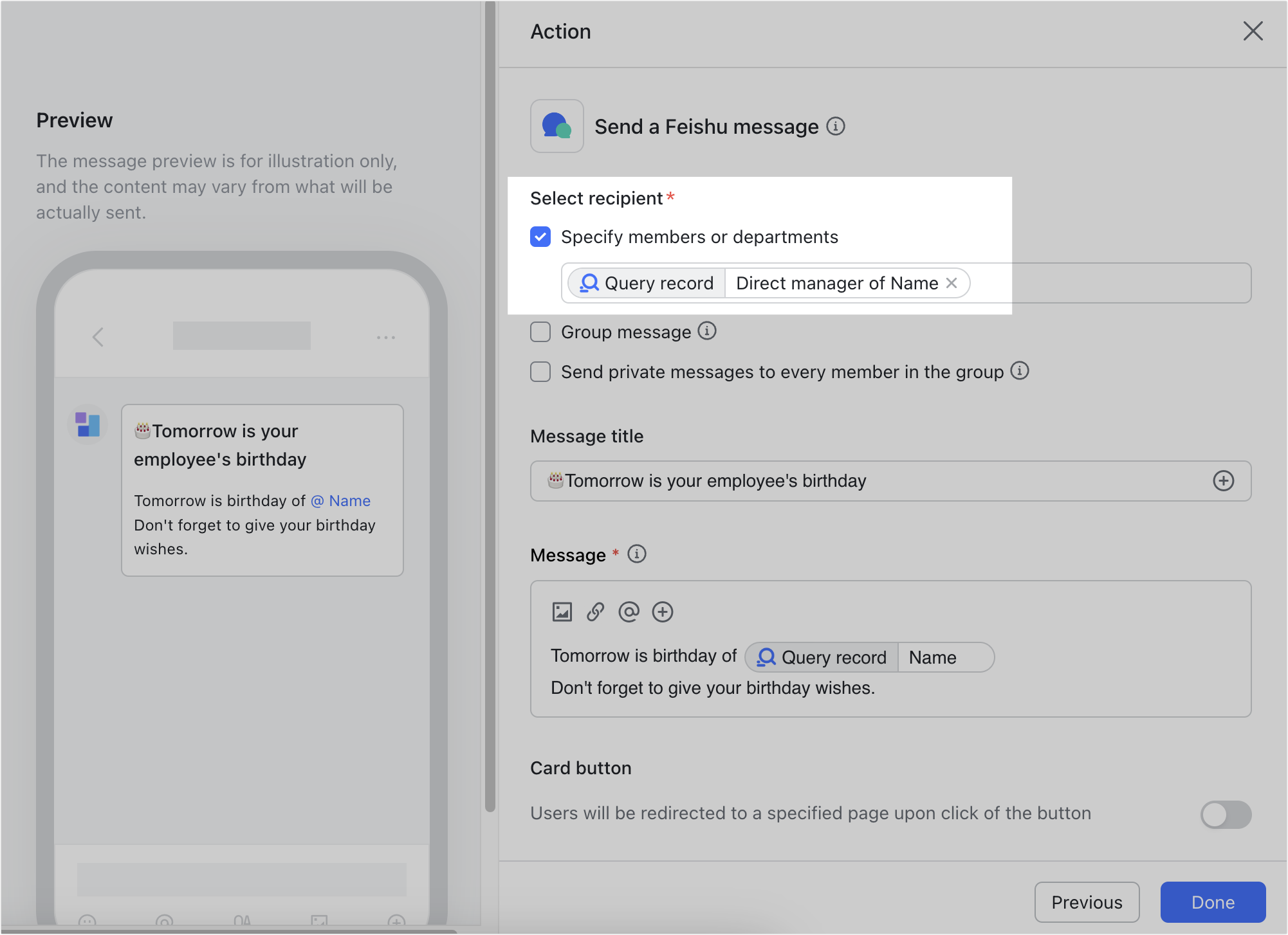Insert a link into the message
The image size is (1288, 935).
click(595, 612)
